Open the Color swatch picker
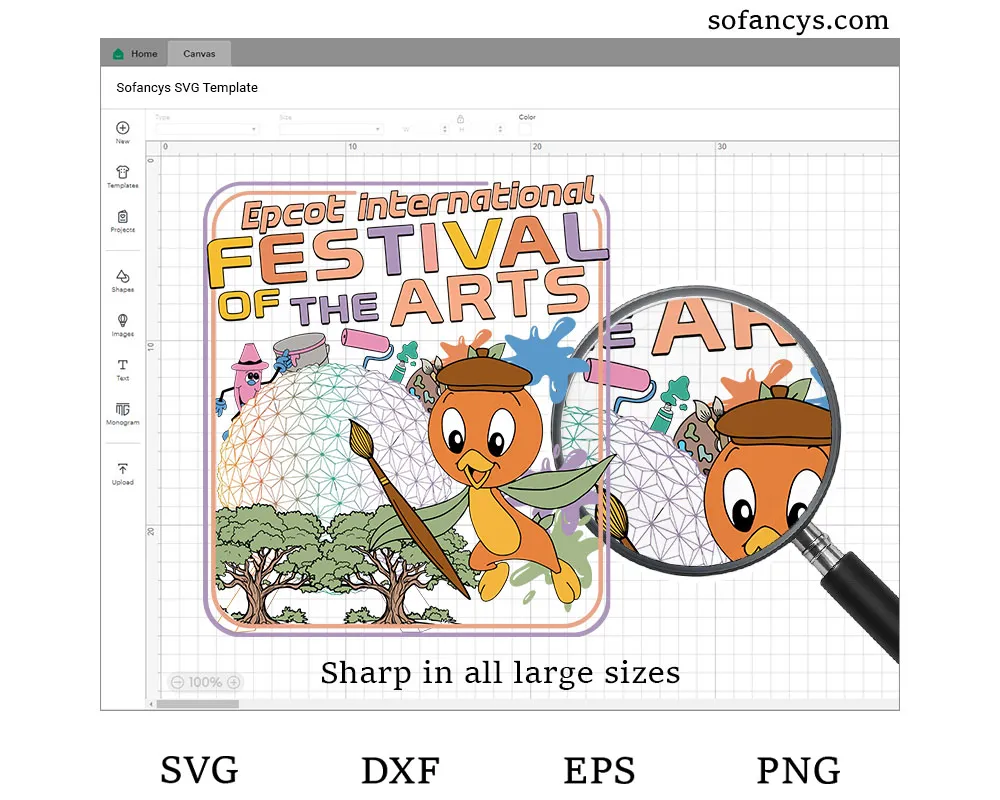Image resolution: width=1000 pixels, height=800 pixels. click(525, 129)
